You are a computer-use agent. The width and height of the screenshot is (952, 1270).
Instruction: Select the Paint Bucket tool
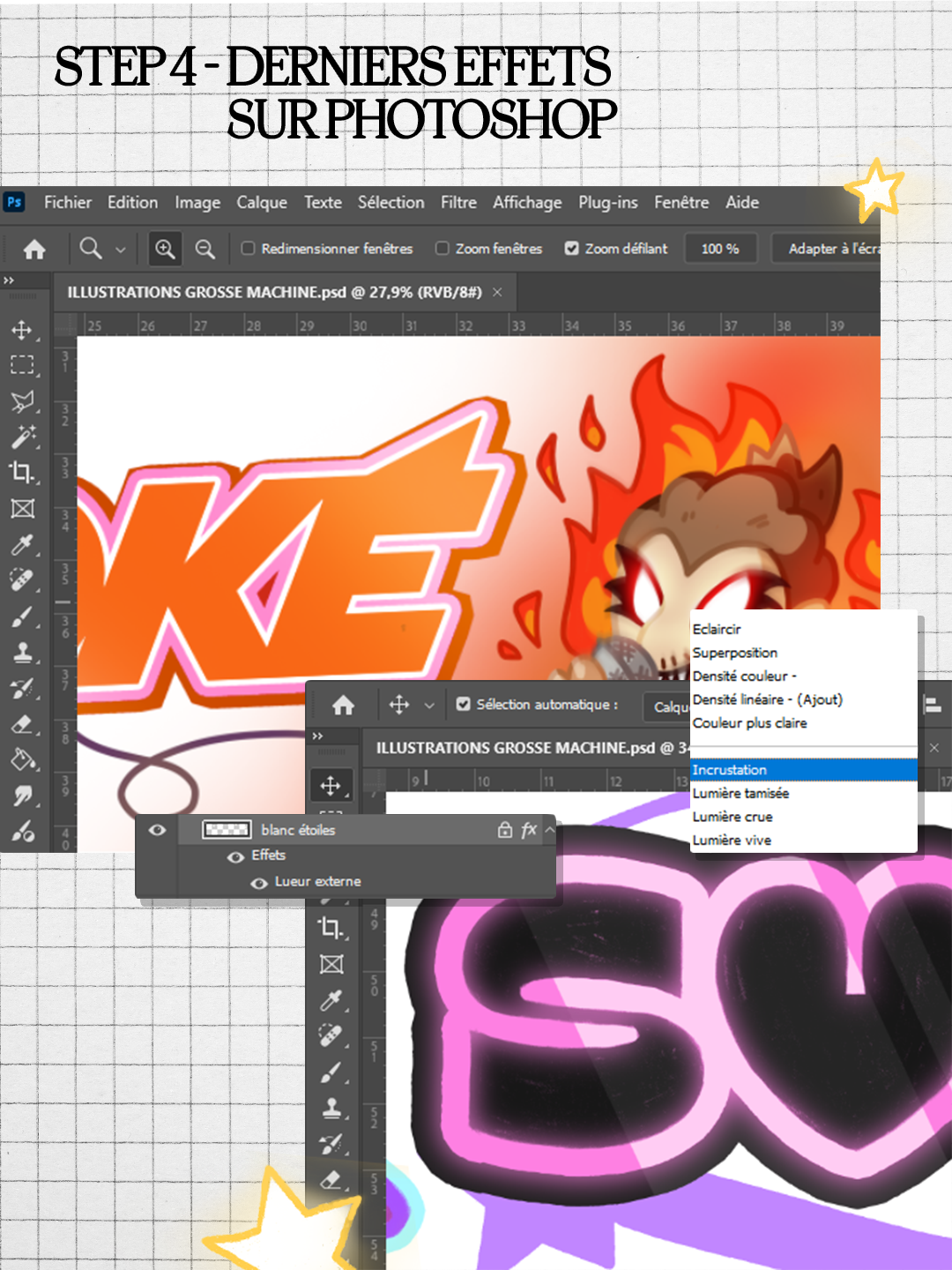[22, 759]
